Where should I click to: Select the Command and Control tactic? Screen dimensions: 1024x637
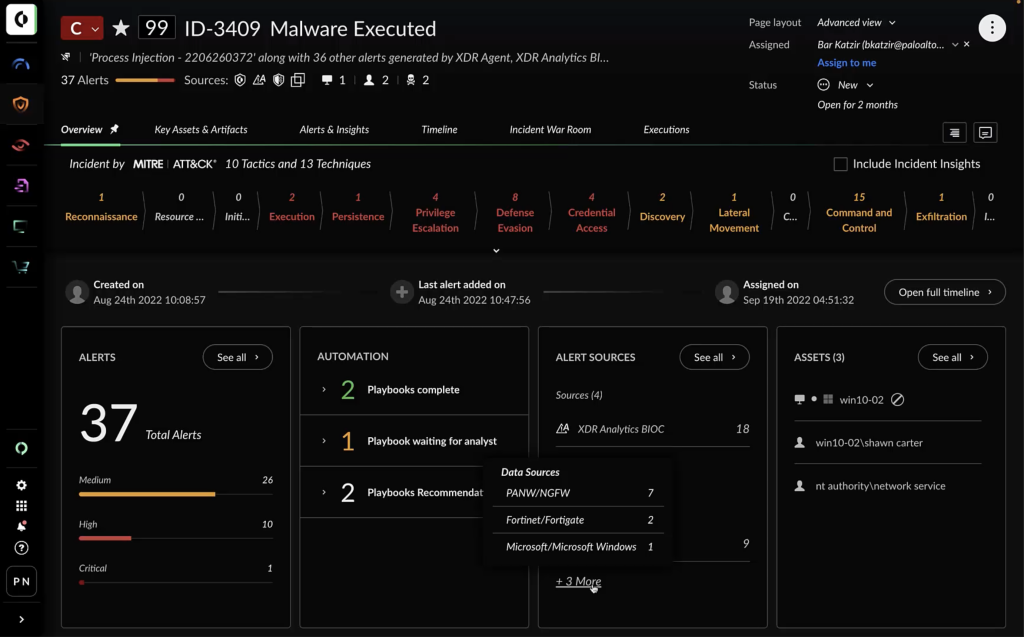point(859,213)
